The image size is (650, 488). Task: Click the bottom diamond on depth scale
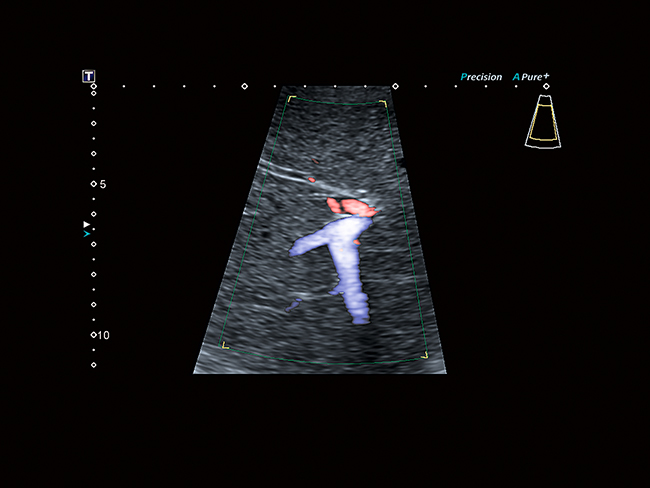94,365
